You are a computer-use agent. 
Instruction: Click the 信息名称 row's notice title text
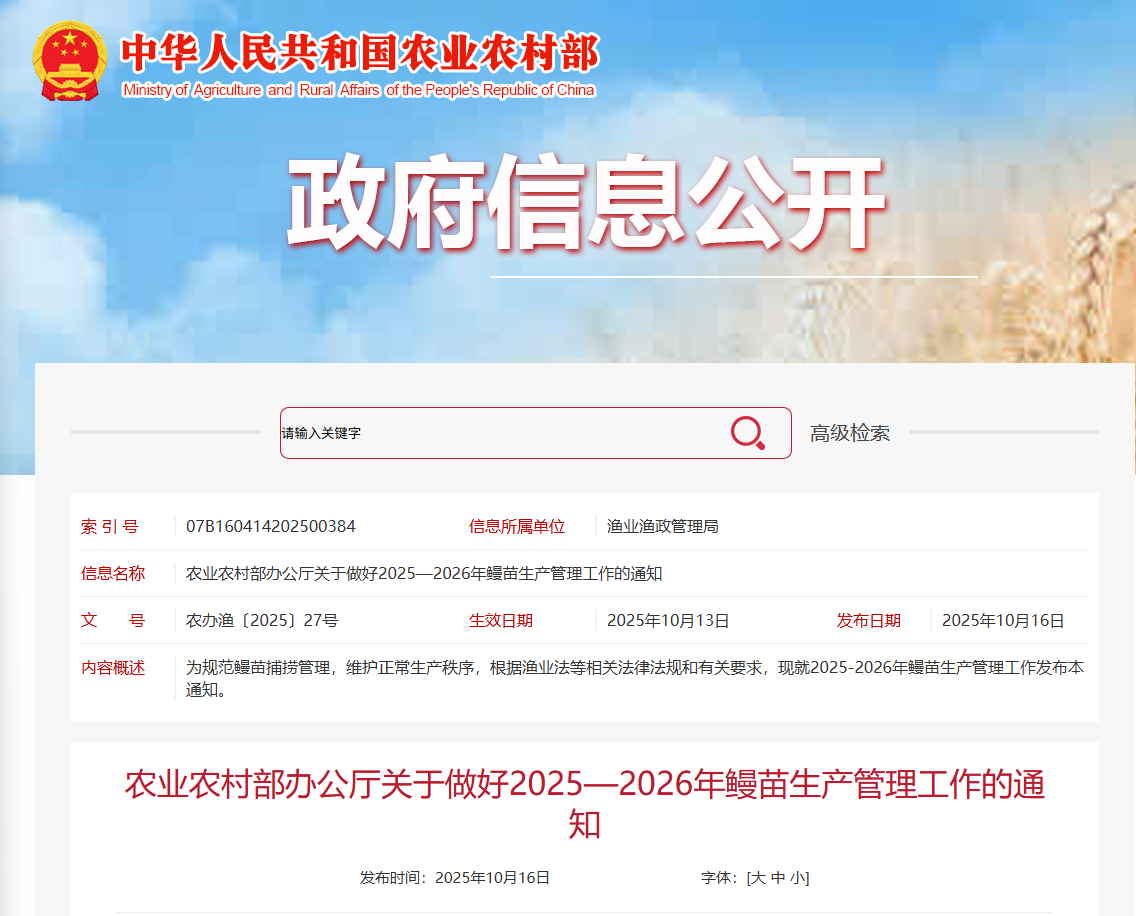click(424, 573)
